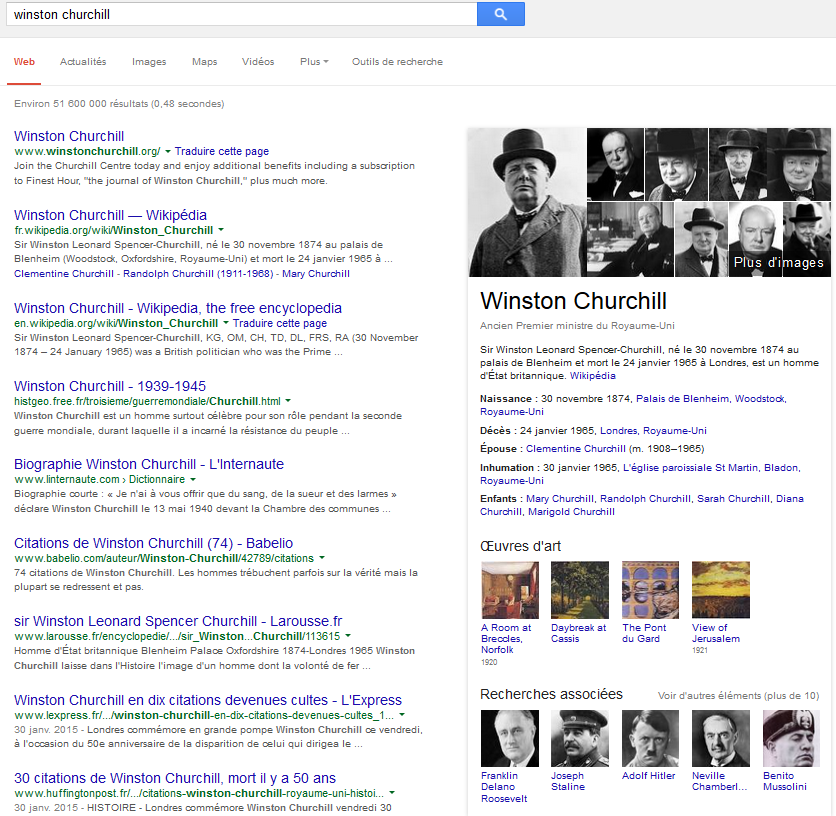Click the large Churchill portrait photo
836x816 pixels.
527,202
